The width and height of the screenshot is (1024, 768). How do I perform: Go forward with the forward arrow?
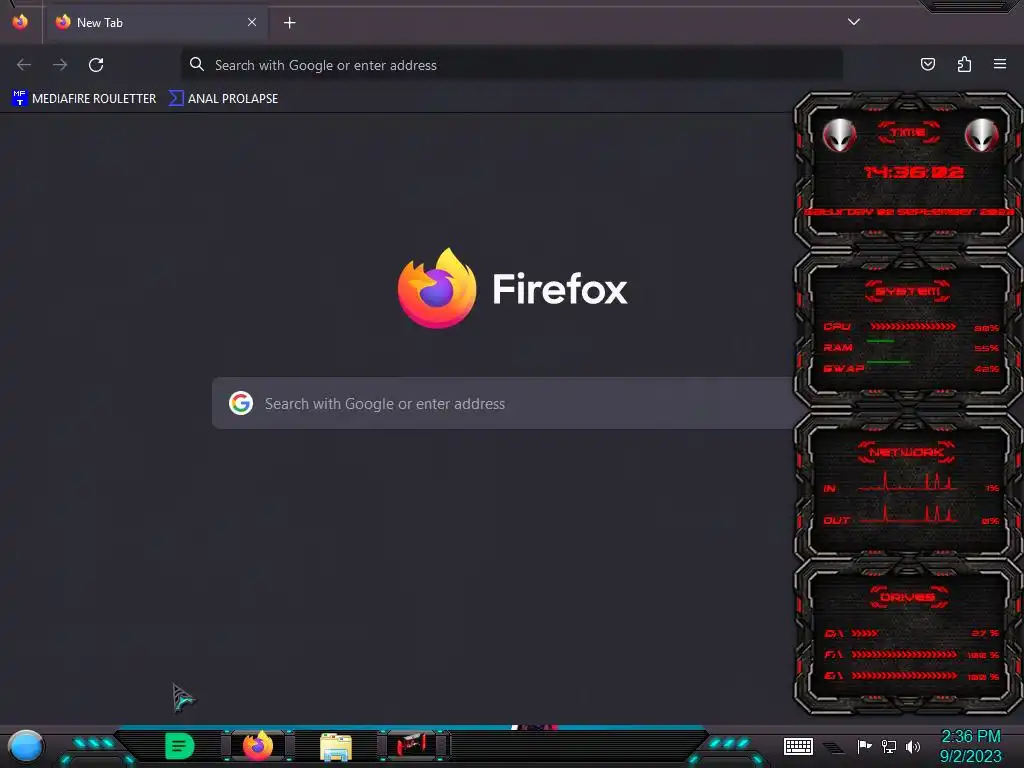point(60,65)
